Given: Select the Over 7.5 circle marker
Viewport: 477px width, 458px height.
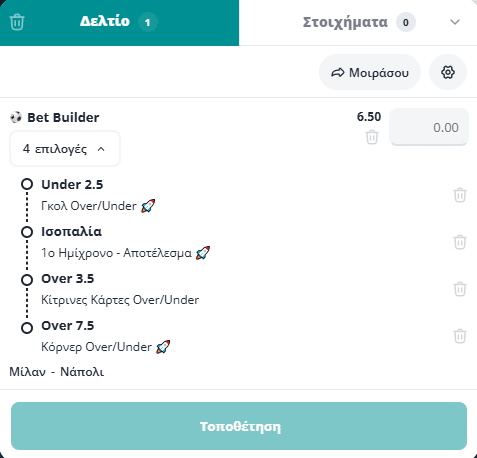Looking at the screenshot, I should coord(27,328).
